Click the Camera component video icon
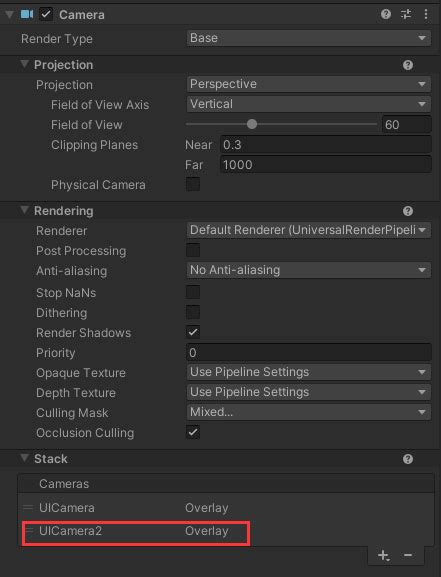Viewport: 441px width, 577px height. pyautogui.click(x=27, y=14)
